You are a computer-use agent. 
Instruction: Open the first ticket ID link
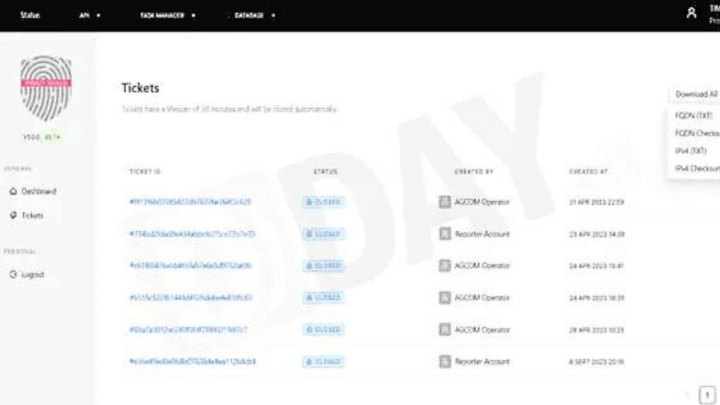(x=190, y=202)
